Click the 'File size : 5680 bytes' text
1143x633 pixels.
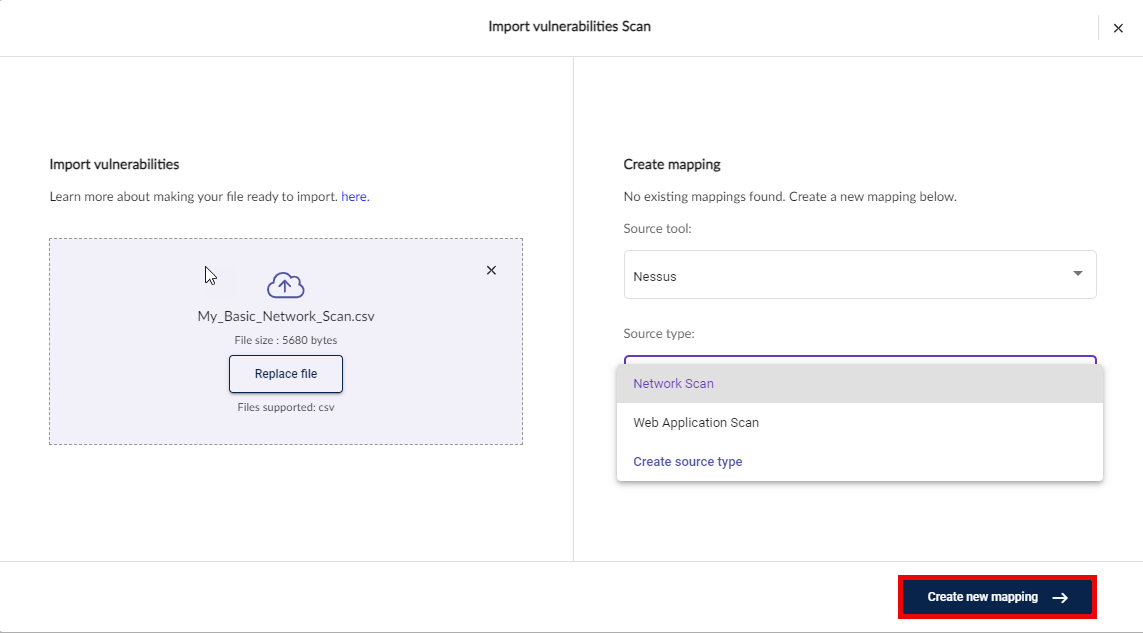pos(286,340)
